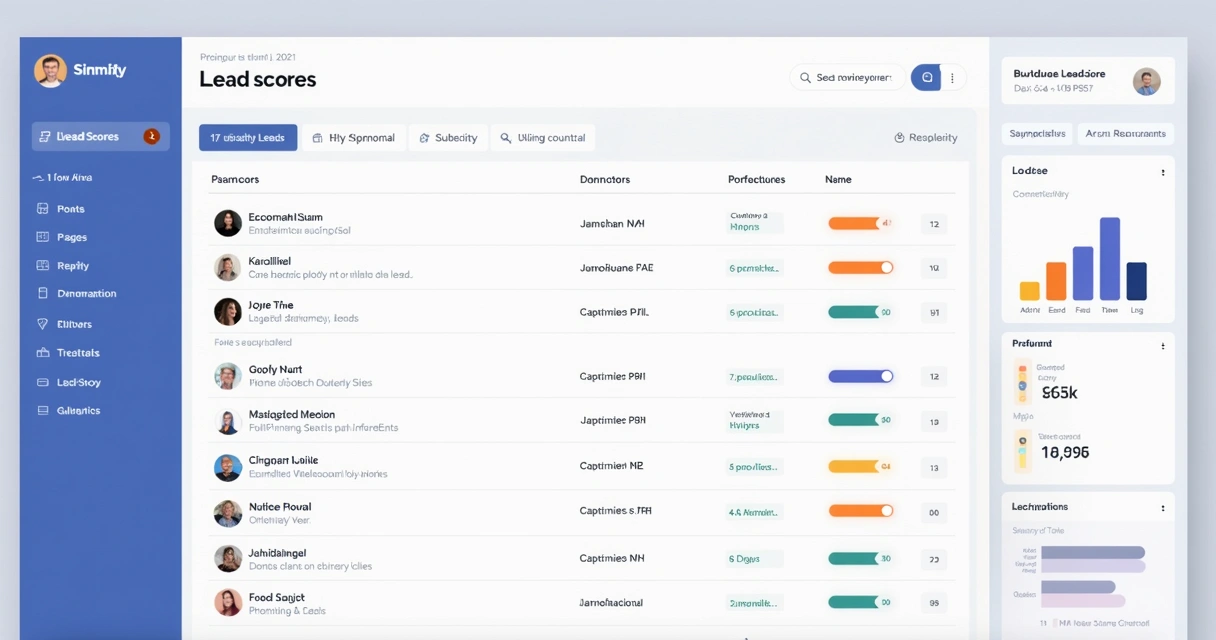Open the Lechmations panel options menu
Image resolution: width=1216 pixels, height=640 pixels.
1162,508
